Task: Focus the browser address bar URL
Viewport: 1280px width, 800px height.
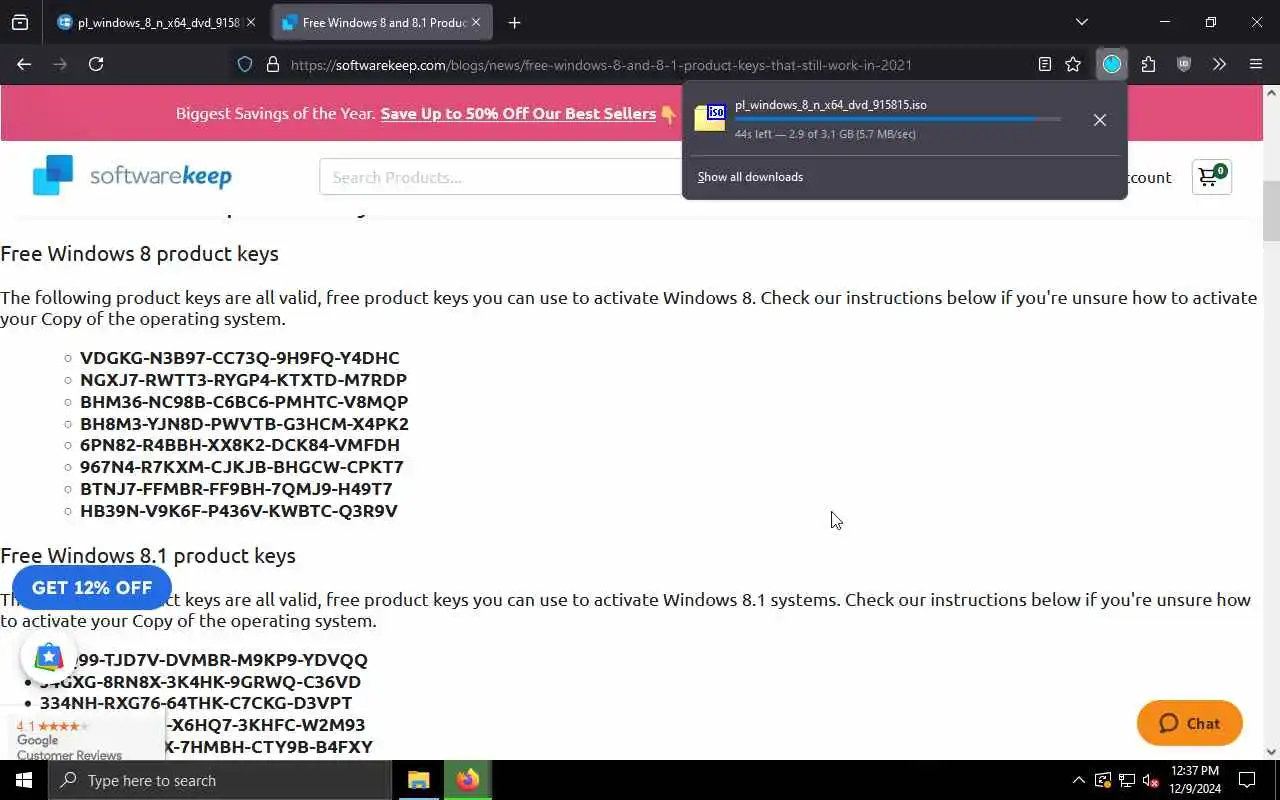Action: pos(601,65)
